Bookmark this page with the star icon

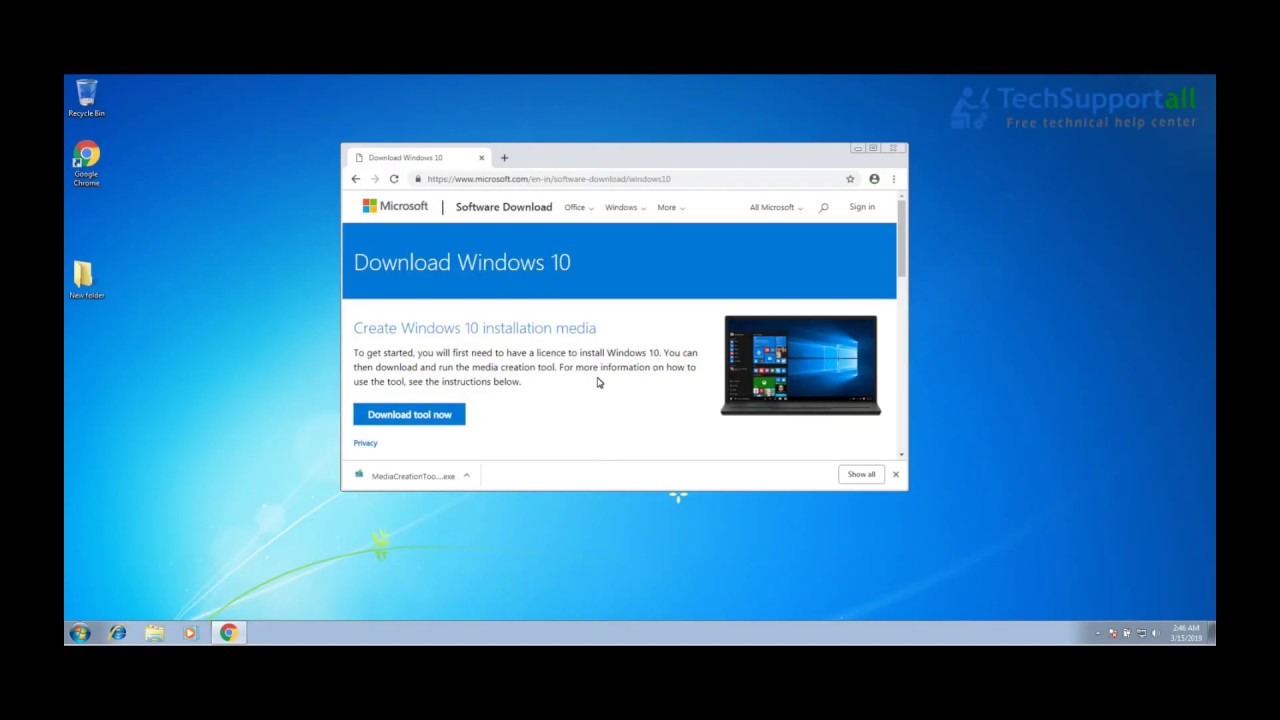tap(850, 179)
